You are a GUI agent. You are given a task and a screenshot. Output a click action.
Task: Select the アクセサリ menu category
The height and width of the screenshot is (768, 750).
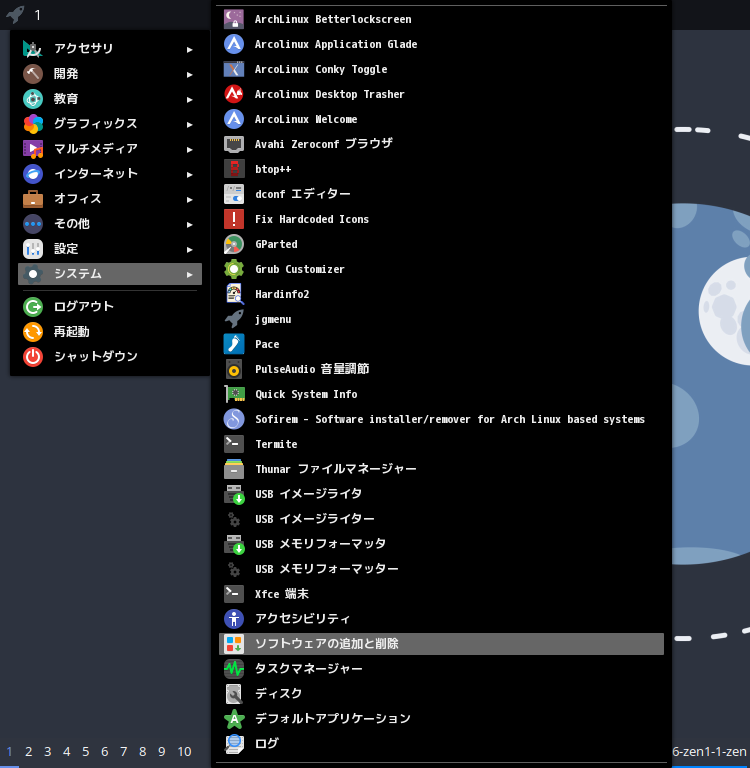pos(110,48)
